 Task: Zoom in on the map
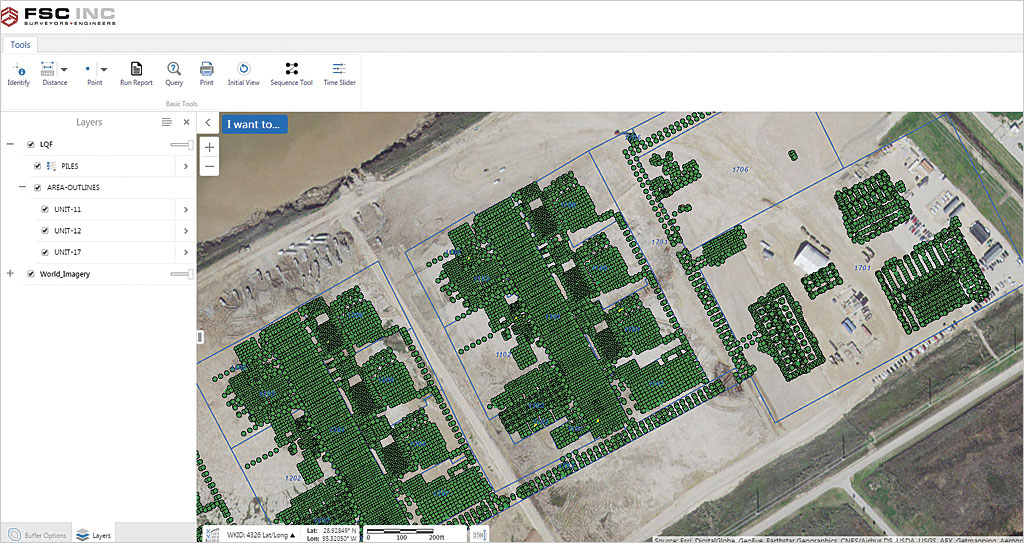[x=209, y=146]
